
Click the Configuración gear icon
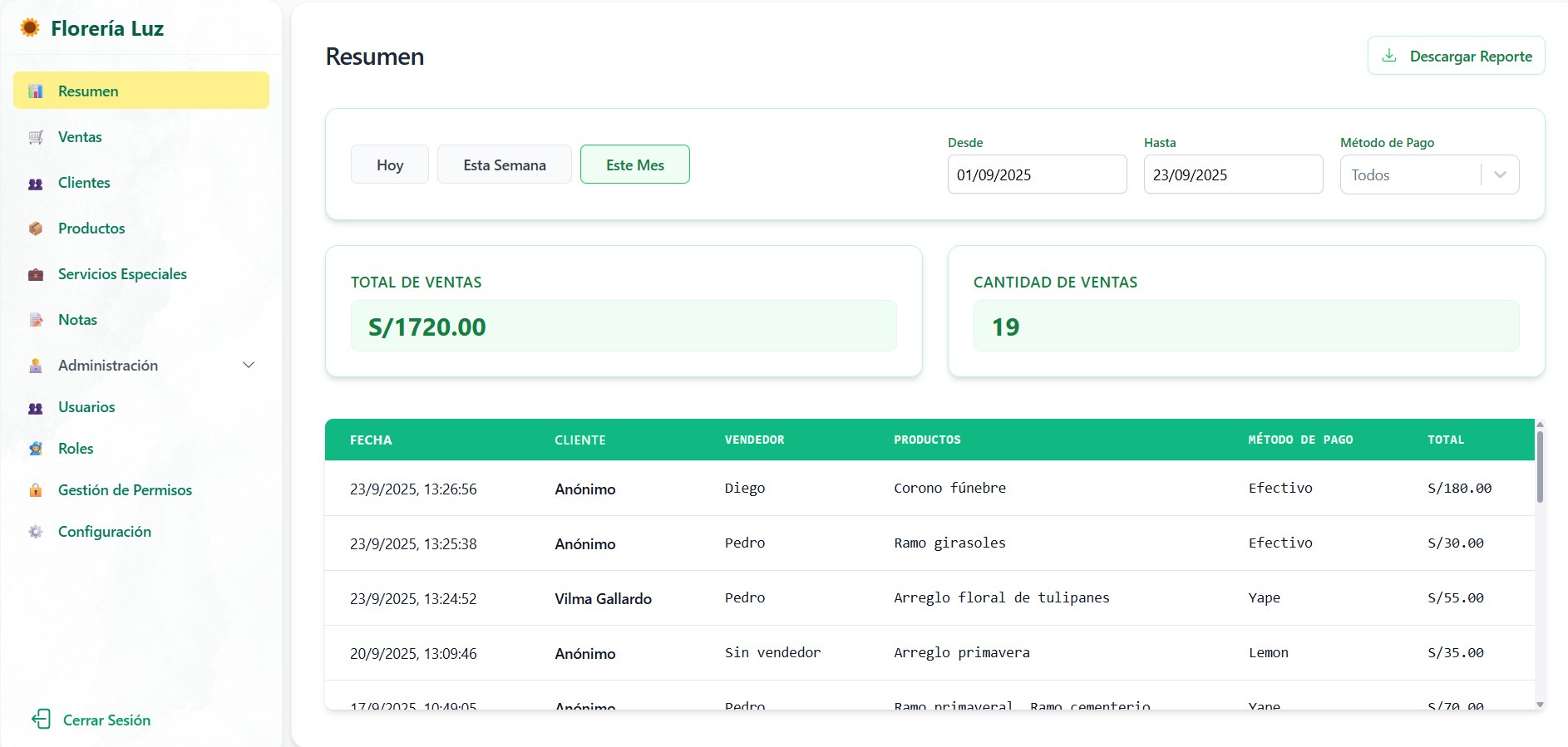pyautogui.click(x=36, y=532)
